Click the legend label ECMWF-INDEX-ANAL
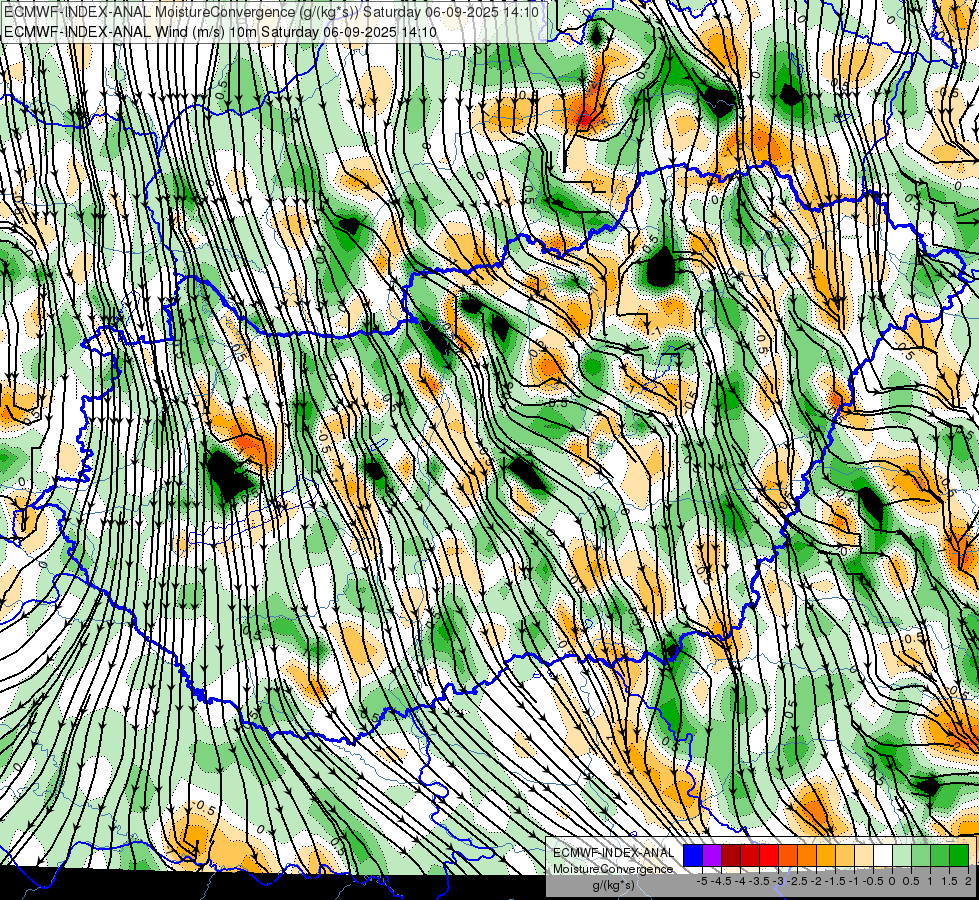 [614, 853]
